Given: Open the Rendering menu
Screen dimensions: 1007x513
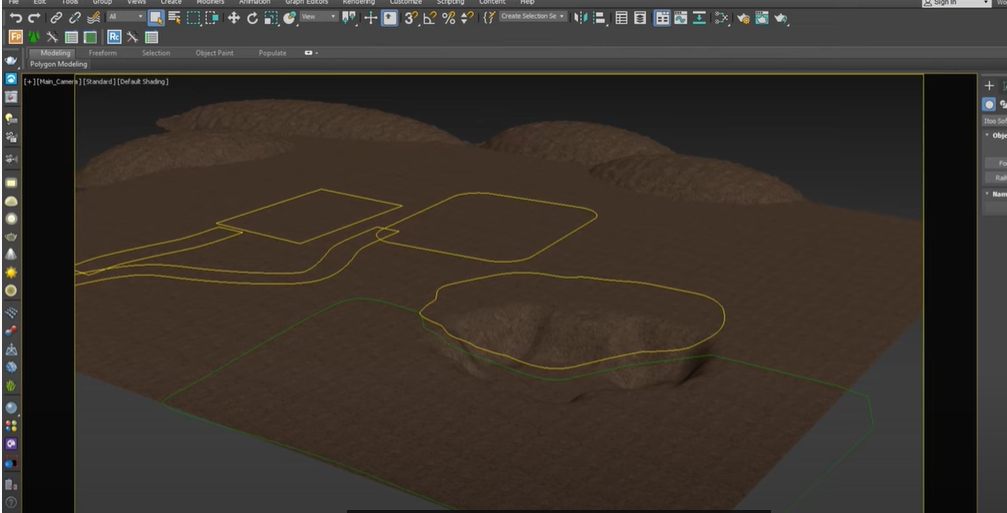Looking at the screenshot, I should [358, 3].
